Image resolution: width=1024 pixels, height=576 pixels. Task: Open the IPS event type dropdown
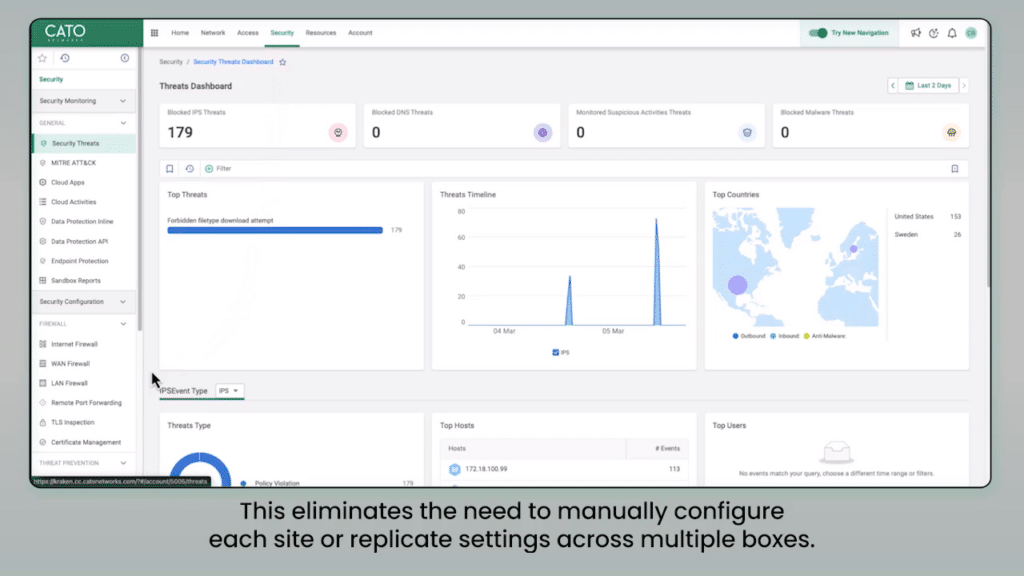tap(231, 390)
